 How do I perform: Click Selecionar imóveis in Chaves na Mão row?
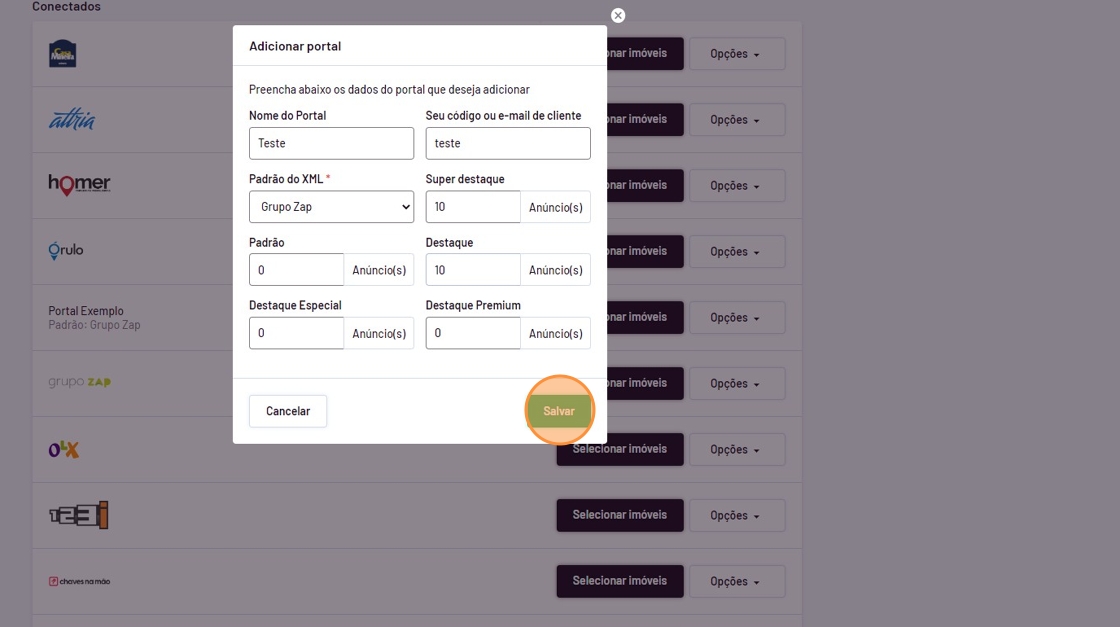tap(620, 581)
